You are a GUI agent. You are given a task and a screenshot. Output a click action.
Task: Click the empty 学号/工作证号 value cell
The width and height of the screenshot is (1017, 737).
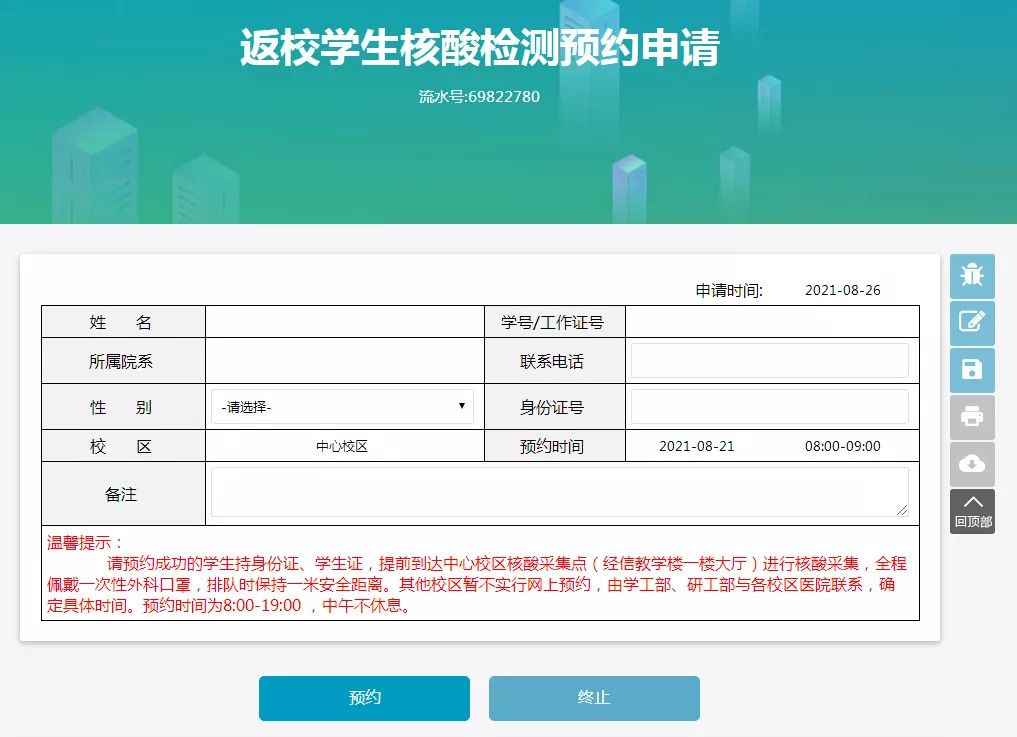pyautogui.click(x=771, y=322)
